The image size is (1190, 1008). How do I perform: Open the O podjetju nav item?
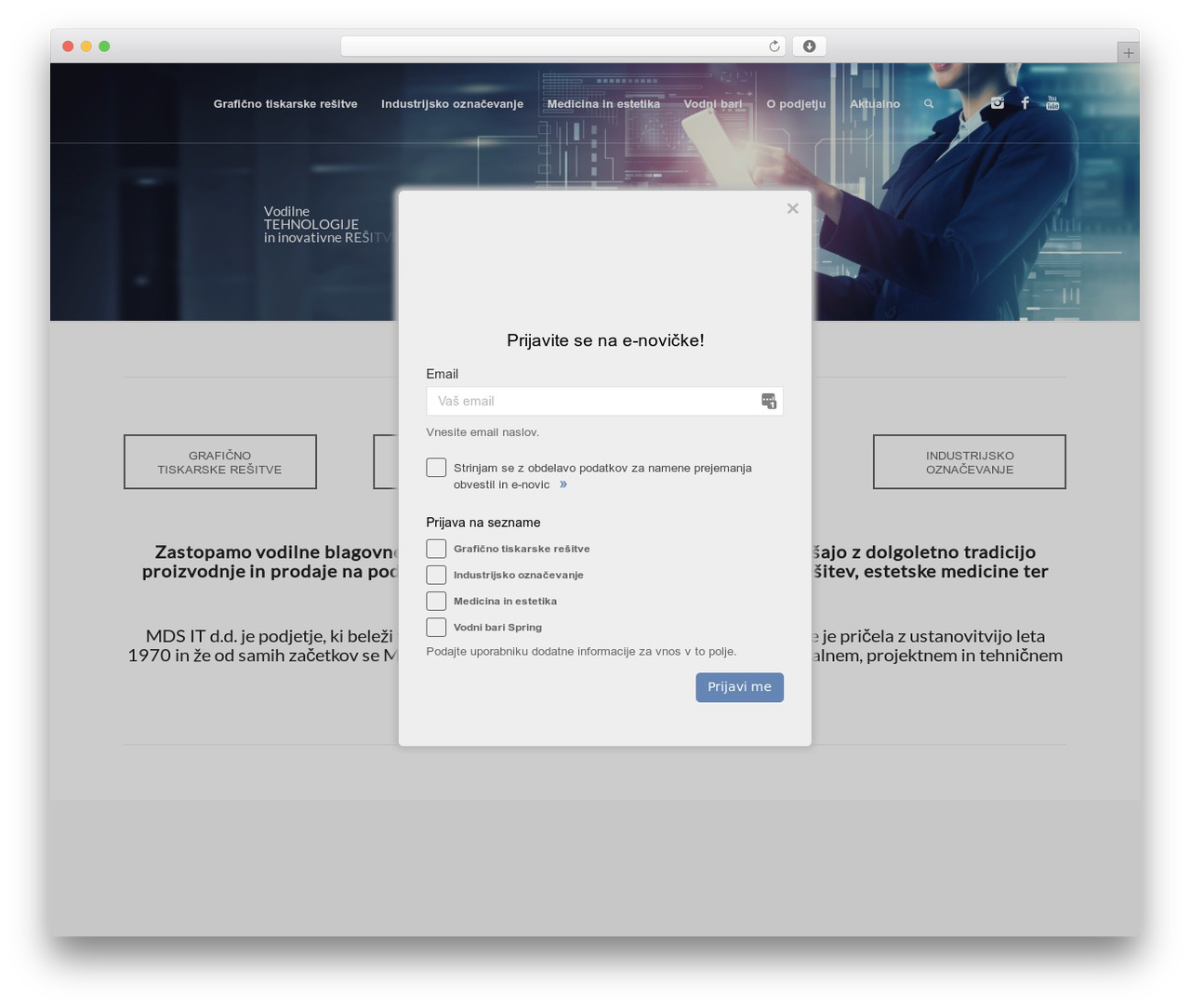796,104
